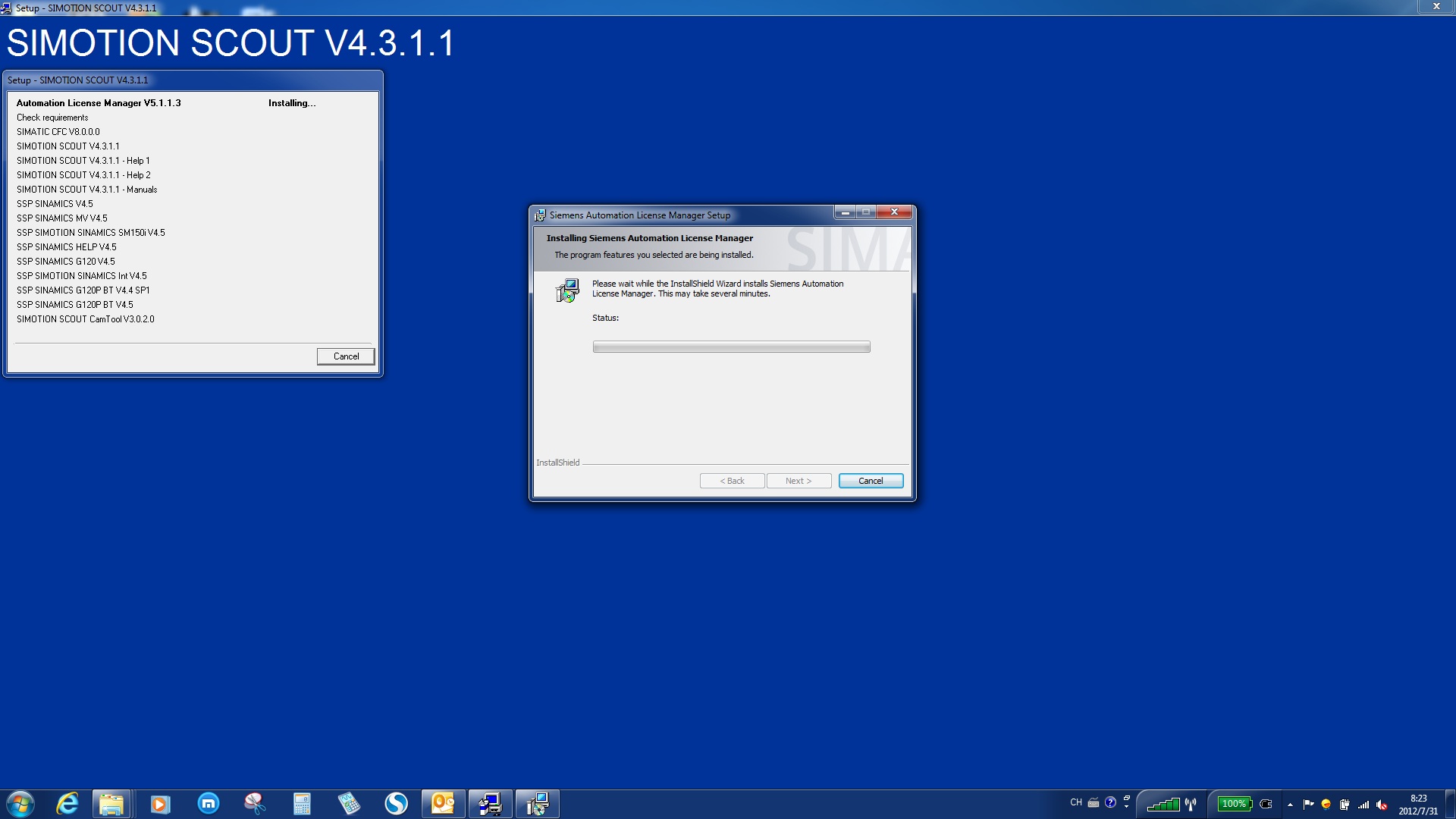Launch Windows Media Player from taskbar
Image resolution: width=1456 pixels, height=819 pixels.
point(160,804)
